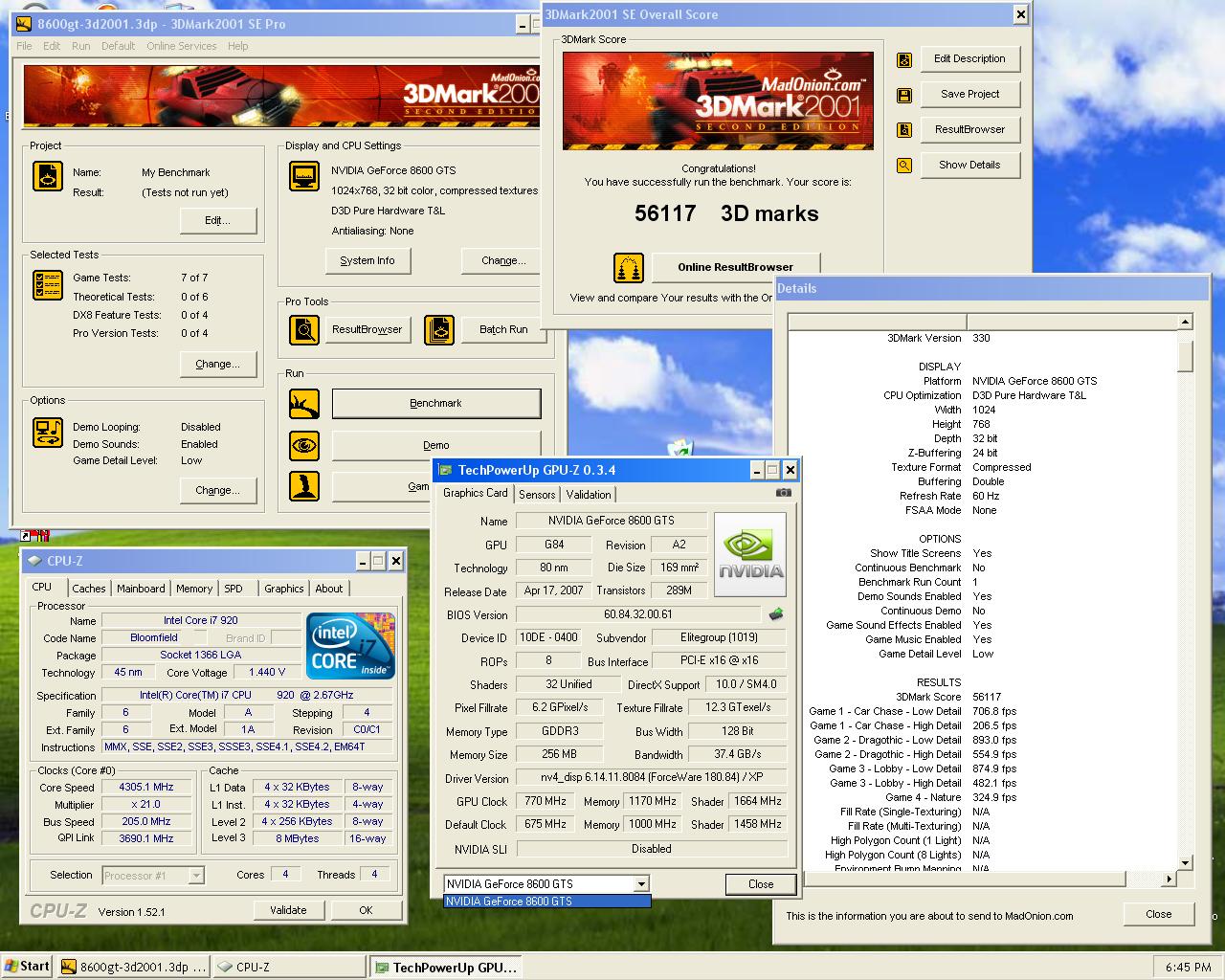Open the Default menu in 3DMark2001
The width and height of the screenshot is (1225, 980).
pos(118,46)
